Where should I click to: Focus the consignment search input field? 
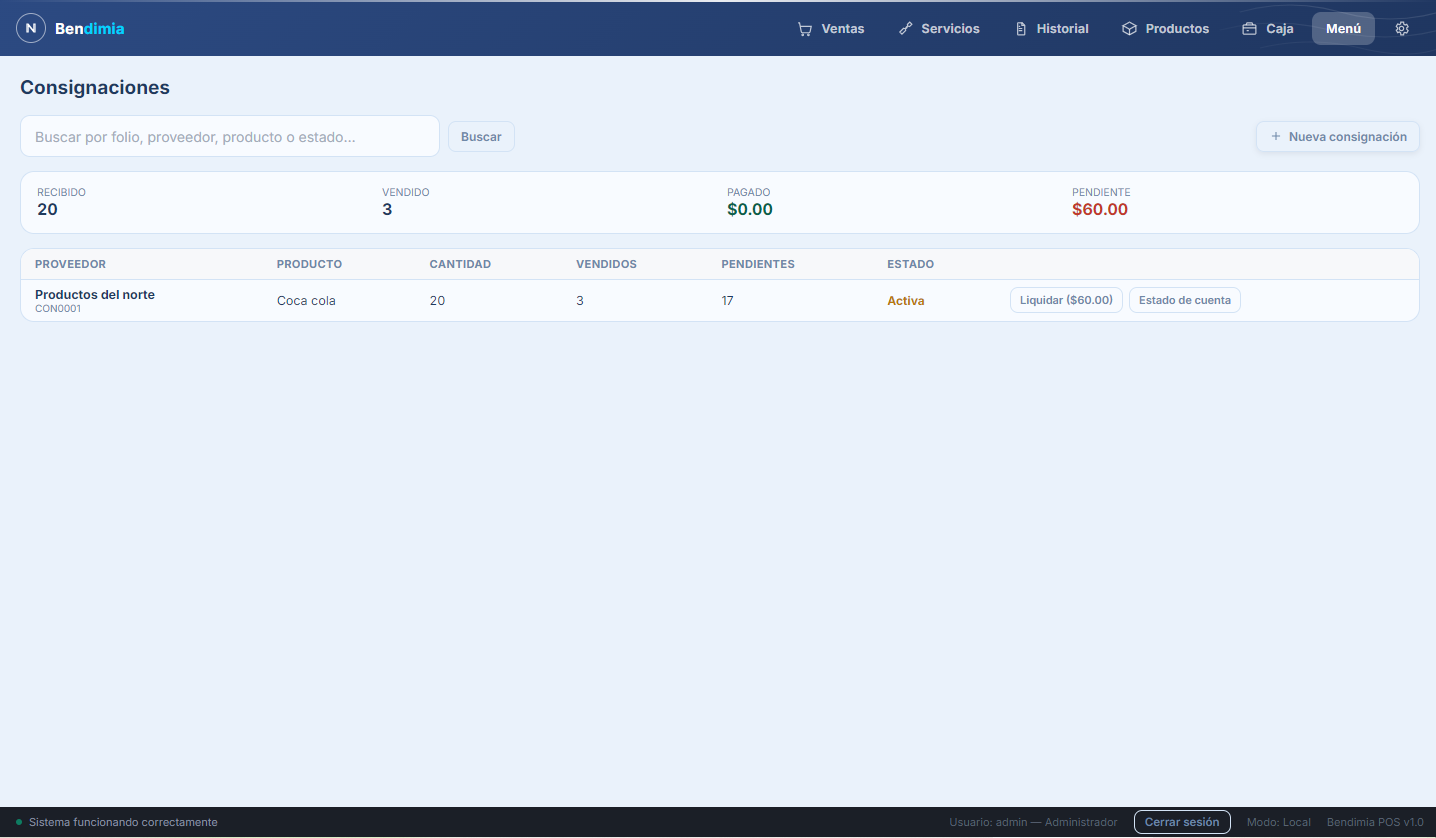(230, 137)
